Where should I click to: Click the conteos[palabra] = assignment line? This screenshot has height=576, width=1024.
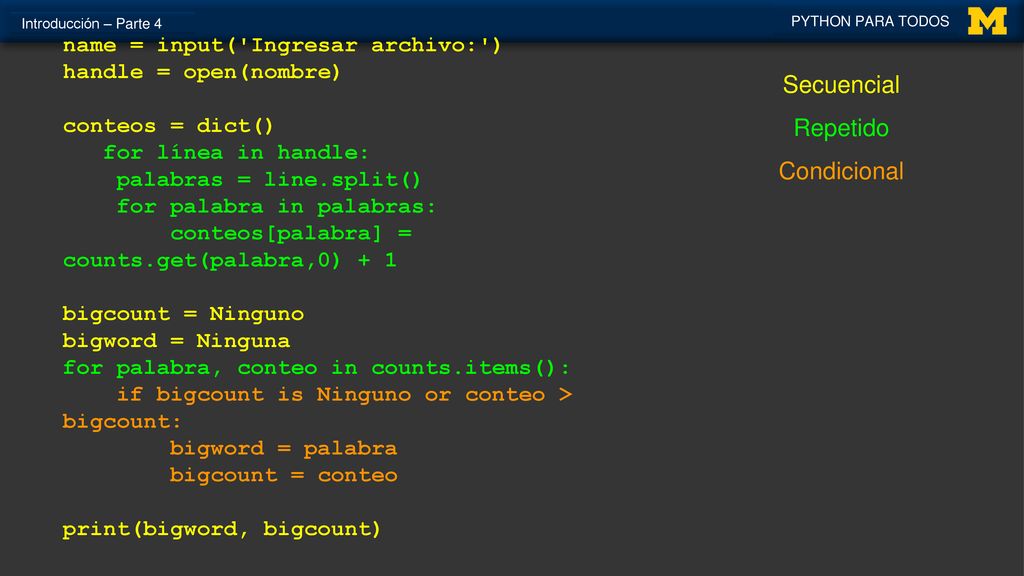click(x=291, y=233)
